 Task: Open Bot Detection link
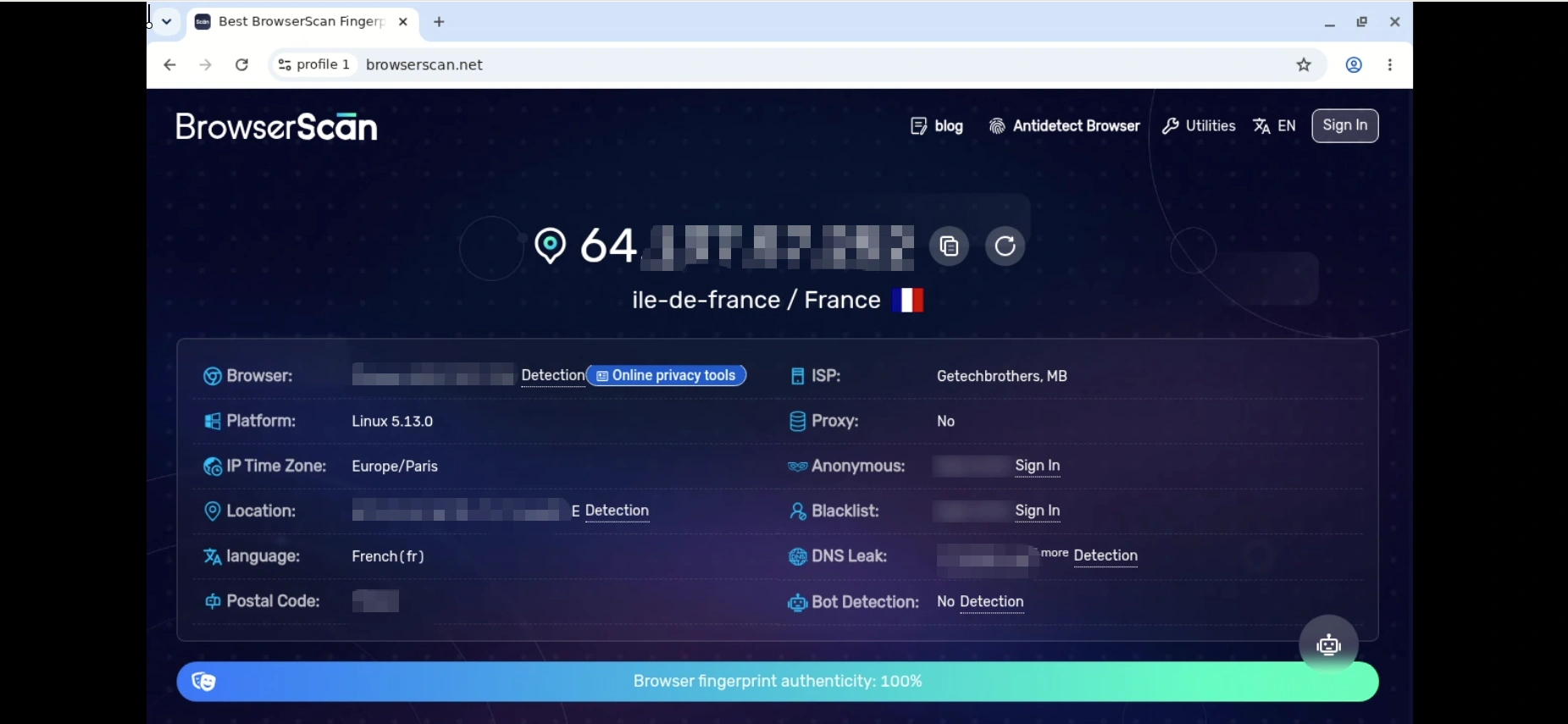(991, 601)
